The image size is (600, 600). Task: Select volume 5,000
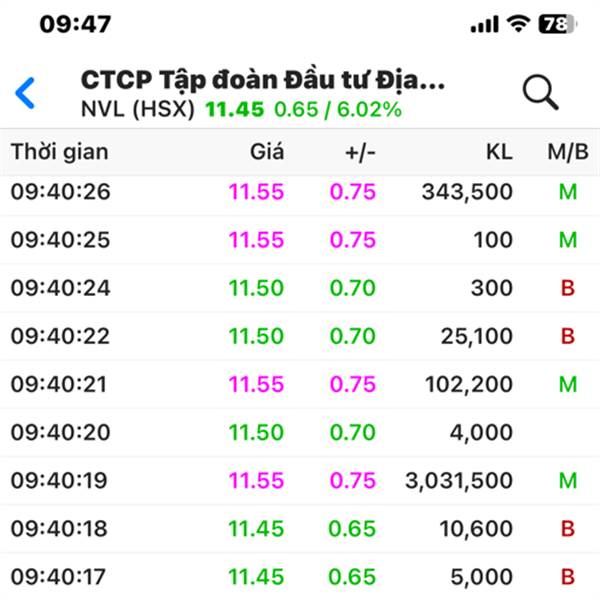coord(482,578)
